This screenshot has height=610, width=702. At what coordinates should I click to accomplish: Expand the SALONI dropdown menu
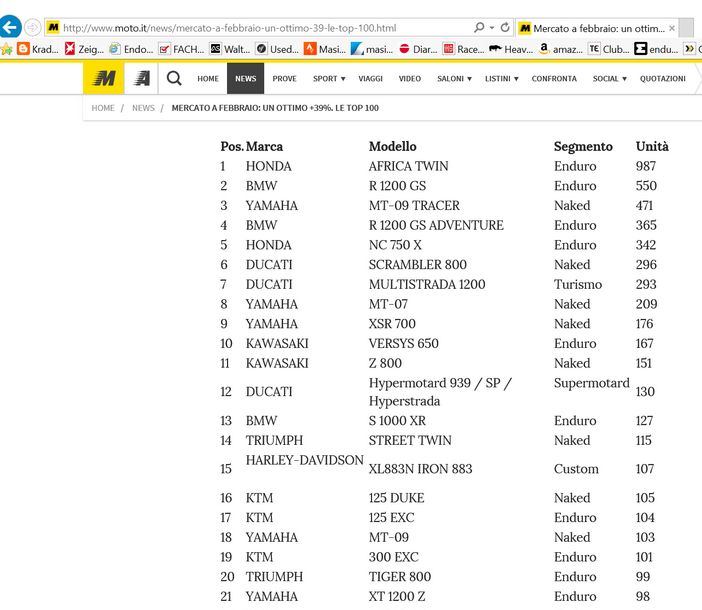click(454, 78)
